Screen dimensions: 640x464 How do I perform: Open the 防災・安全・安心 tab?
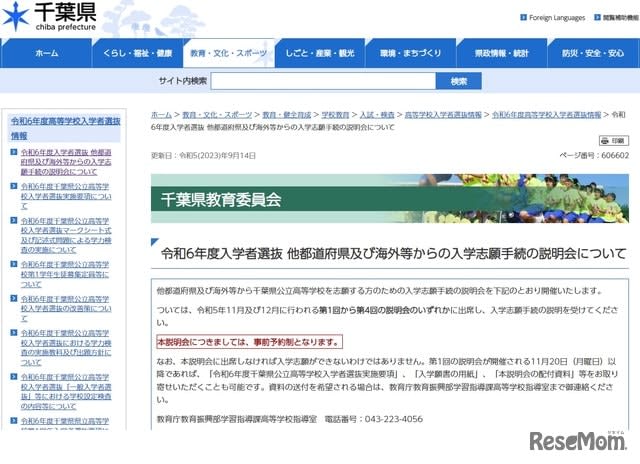(593, 53)
